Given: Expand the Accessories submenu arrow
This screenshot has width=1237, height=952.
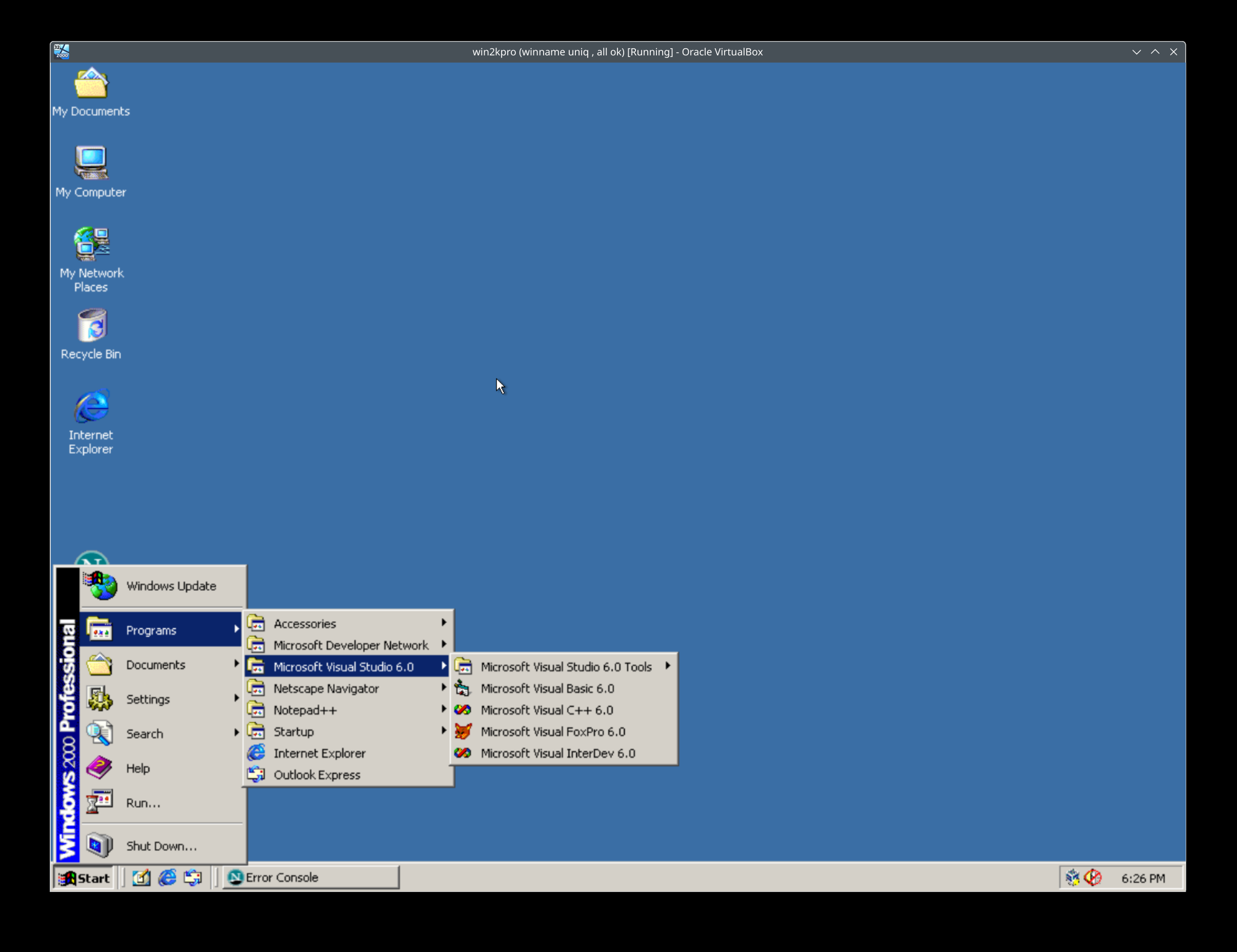Looking at the screenshot, I should [444, 622].
